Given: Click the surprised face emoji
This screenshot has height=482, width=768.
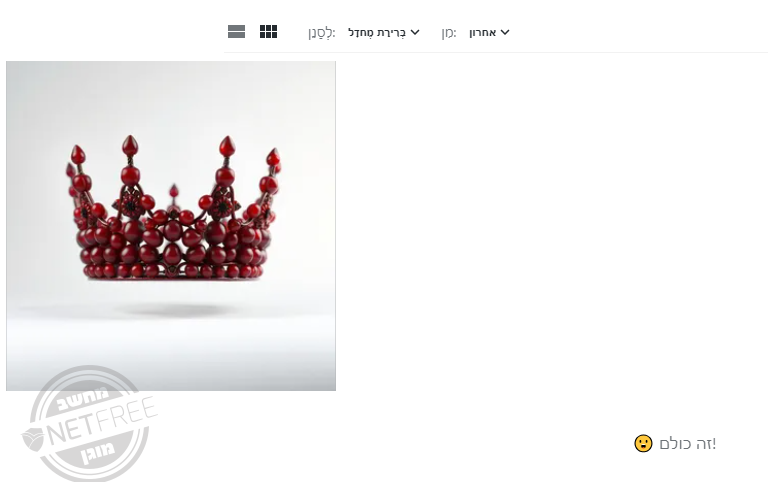Looking at the screenshot, I should (643, 443).
